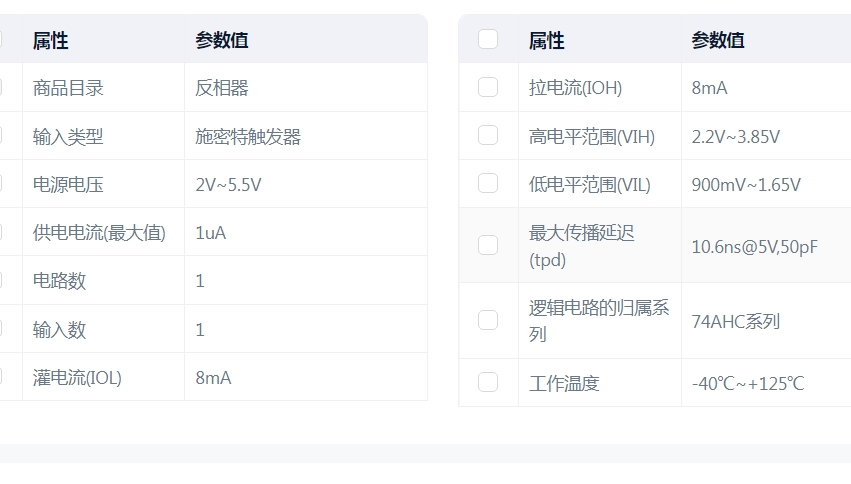851x484 pixels.
Task: Check the 最大传播延迟(tpd) row checkbox
Action: click(488, 245)
